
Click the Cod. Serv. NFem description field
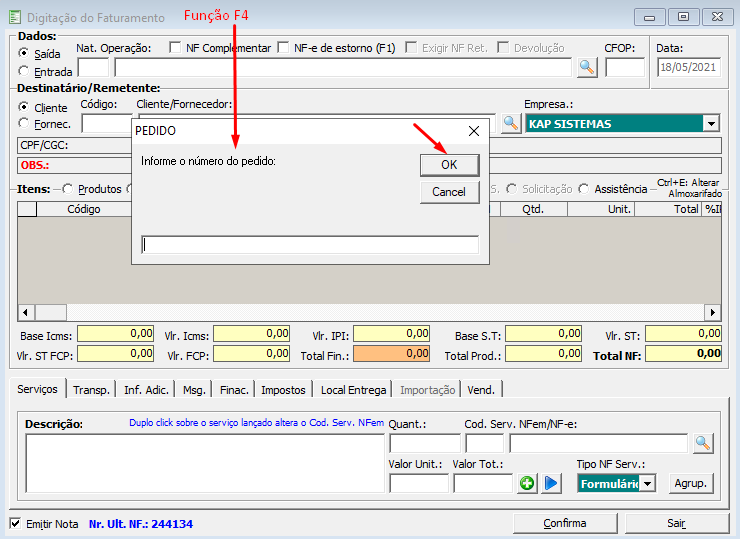[599, 444]
